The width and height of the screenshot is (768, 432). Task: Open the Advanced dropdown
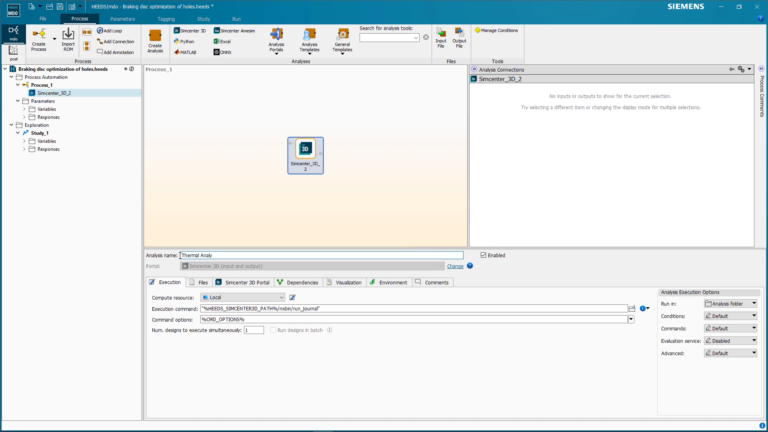click(730, 353)
